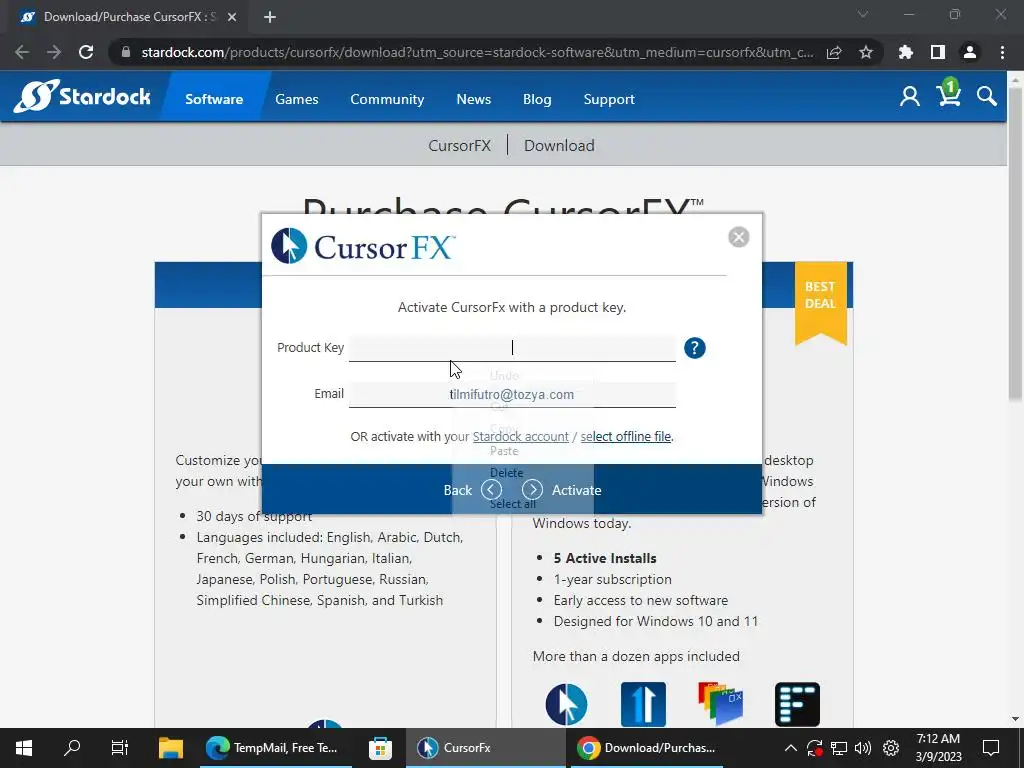Show hidden system tray icons

(790, 748)
